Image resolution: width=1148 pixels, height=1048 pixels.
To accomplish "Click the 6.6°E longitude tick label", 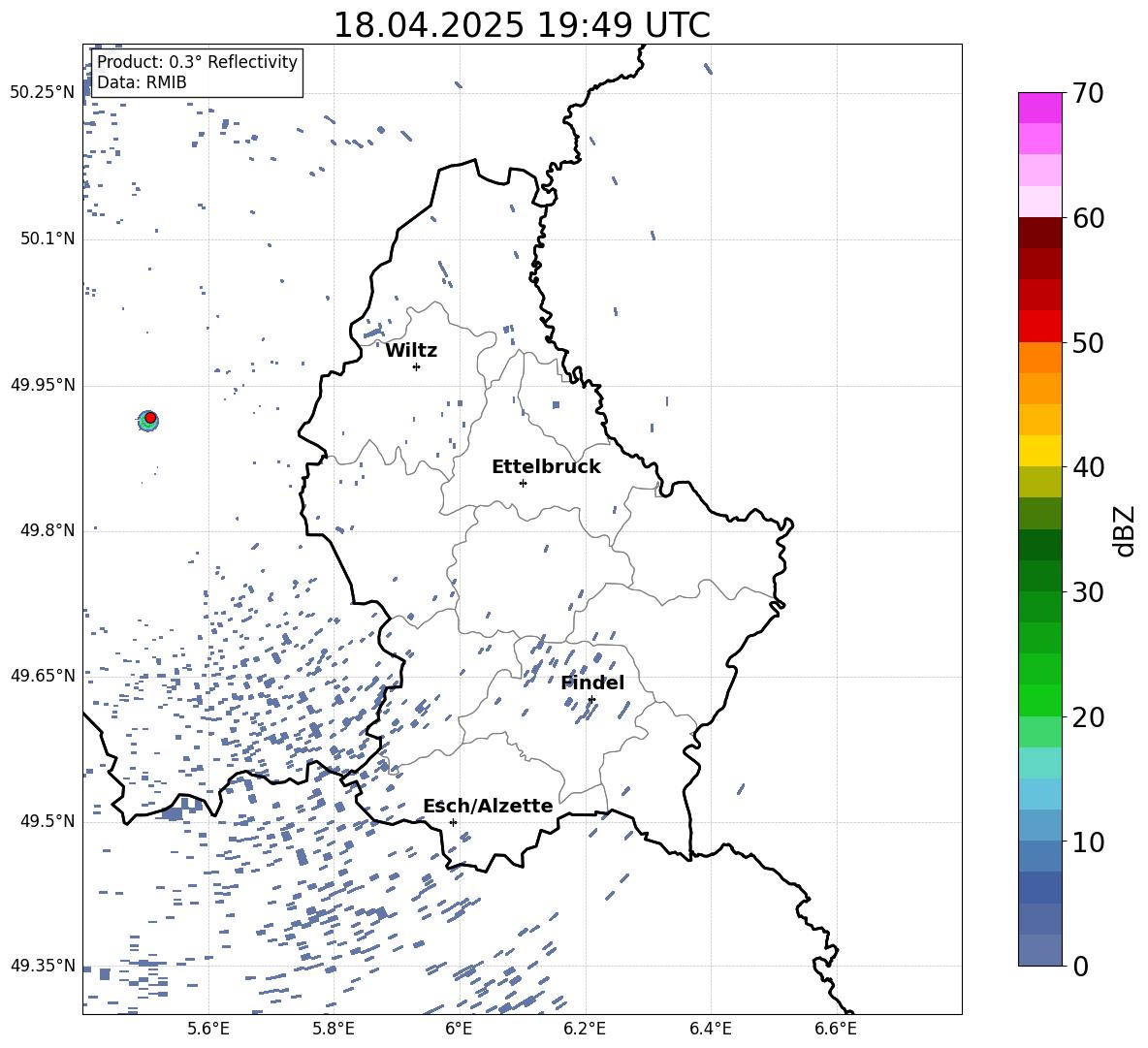I will coord(836,1029).
